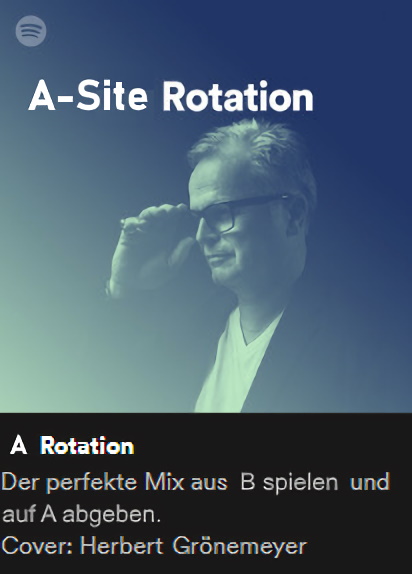Click the letter 'A' in playlist title

pyautogui.click(x=19, y=446)
